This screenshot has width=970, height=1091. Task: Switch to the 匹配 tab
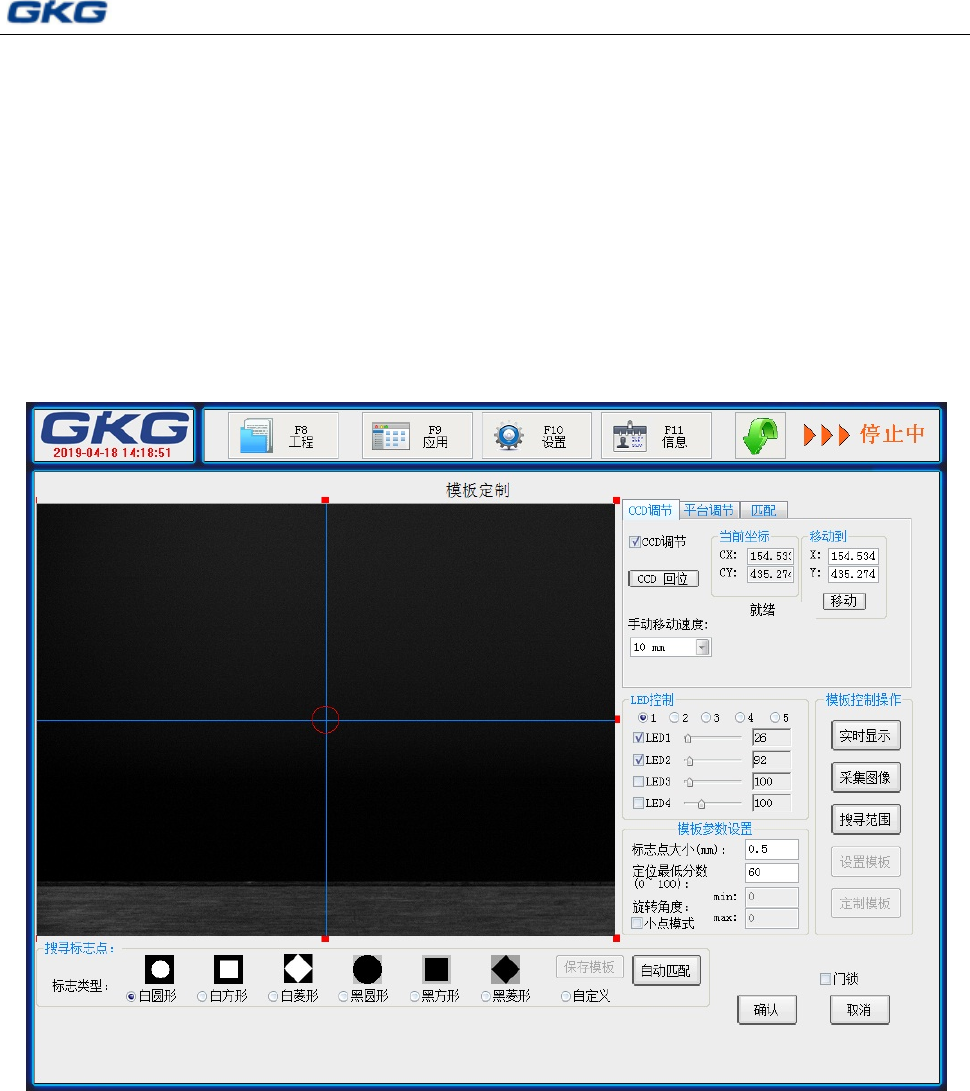[763, 510]
